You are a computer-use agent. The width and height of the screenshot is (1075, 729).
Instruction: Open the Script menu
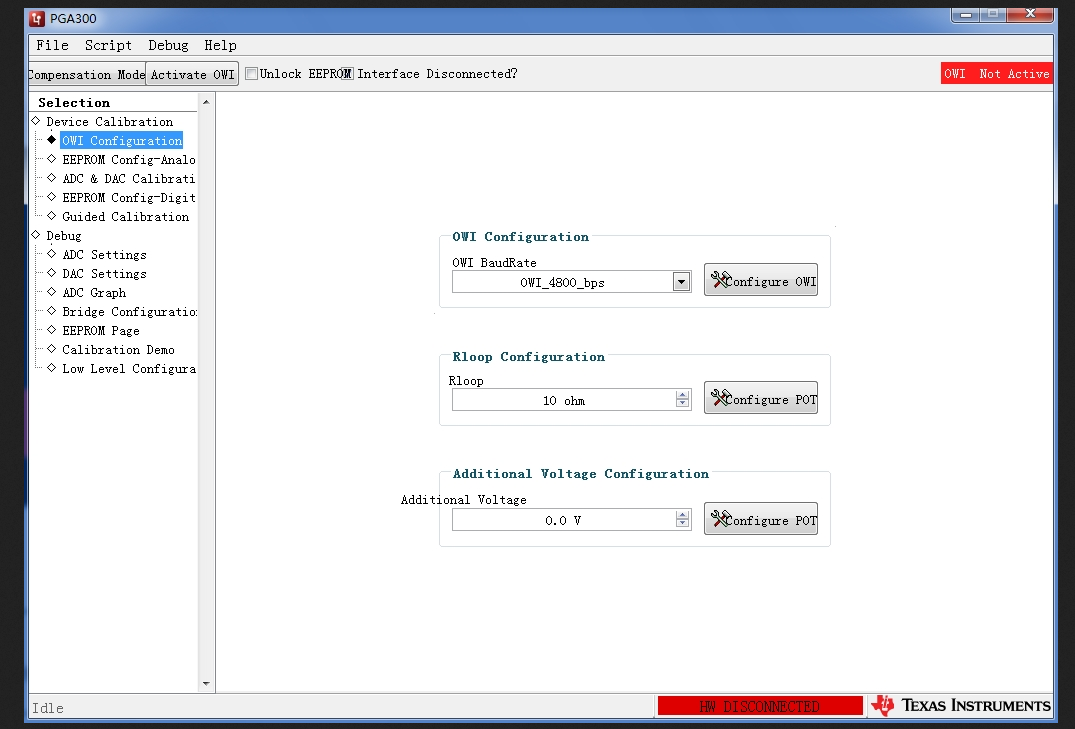point(108,45)
